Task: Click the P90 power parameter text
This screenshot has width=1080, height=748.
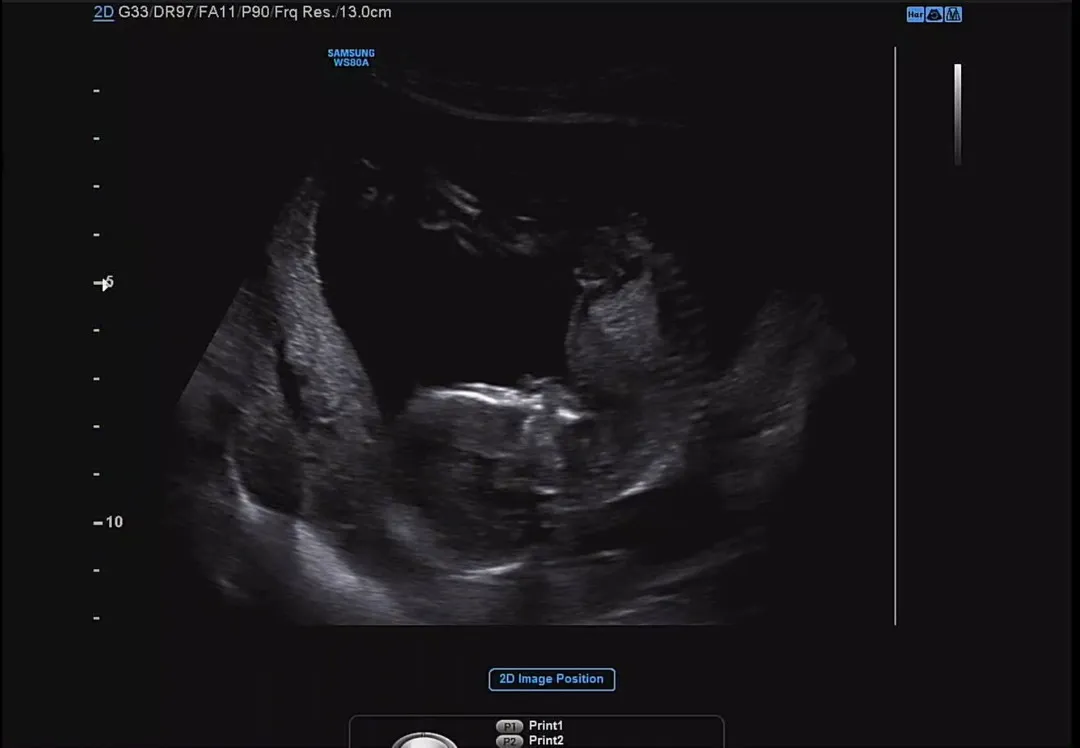Action: [255, 12]
